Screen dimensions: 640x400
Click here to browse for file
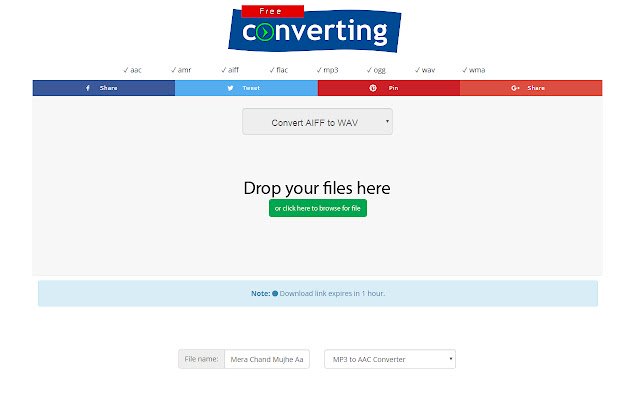pos(318,208)
